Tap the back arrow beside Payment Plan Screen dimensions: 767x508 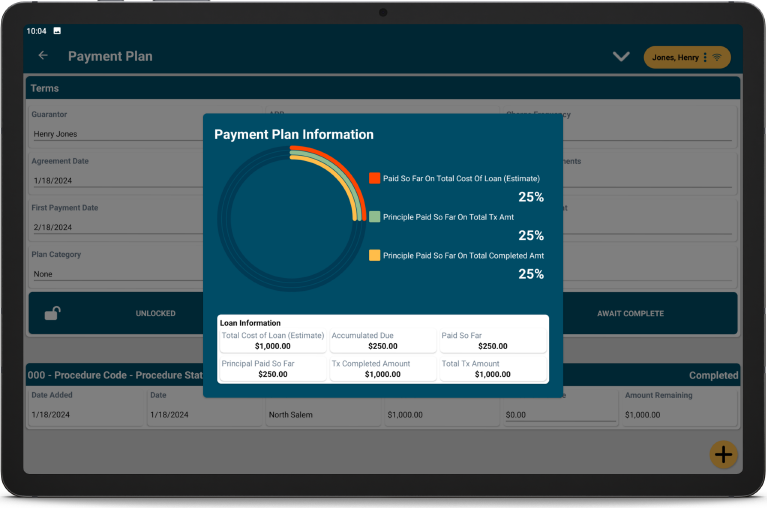click(x=43, y=56)
